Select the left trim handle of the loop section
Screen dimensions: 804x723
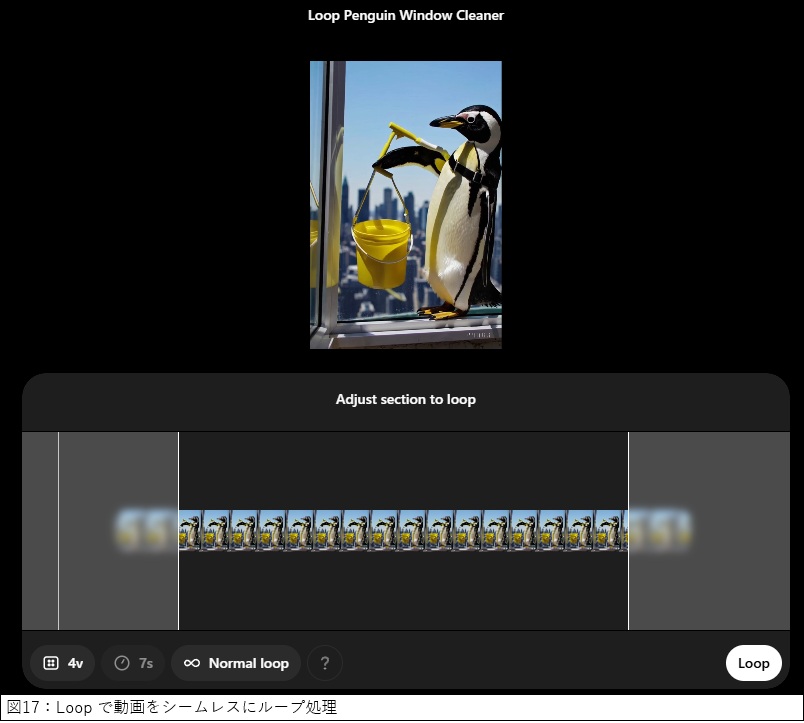pos(178,530)
